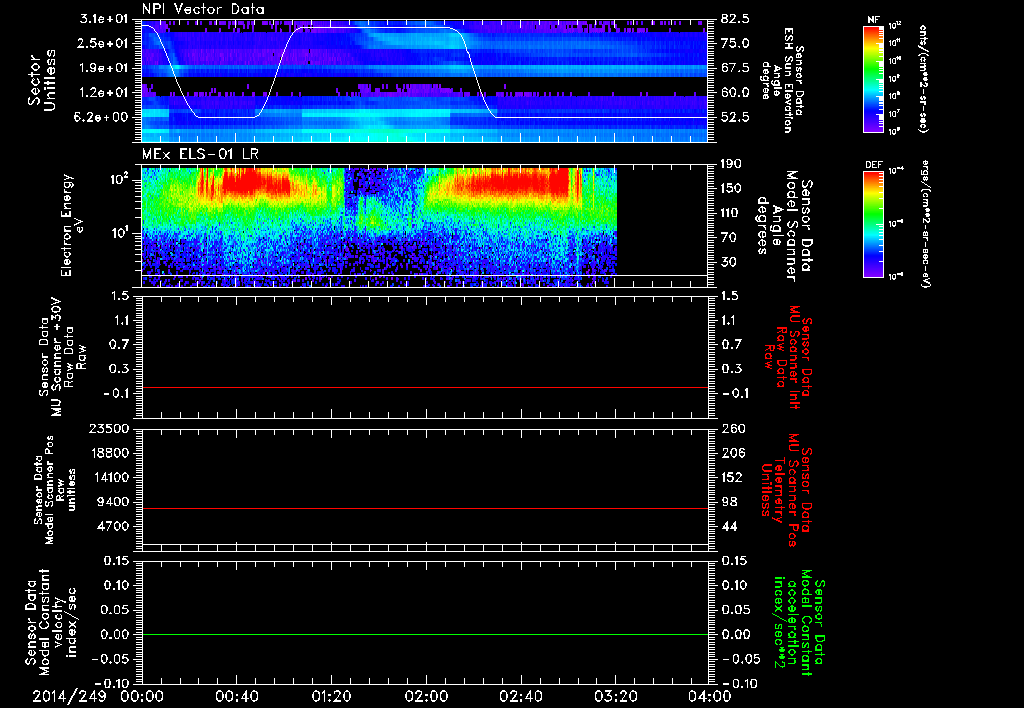Image resolution: width=1024 pixels, height=708 pixels.
Task: Click the '67.5' sun elevation tick label
Action: 735,68
